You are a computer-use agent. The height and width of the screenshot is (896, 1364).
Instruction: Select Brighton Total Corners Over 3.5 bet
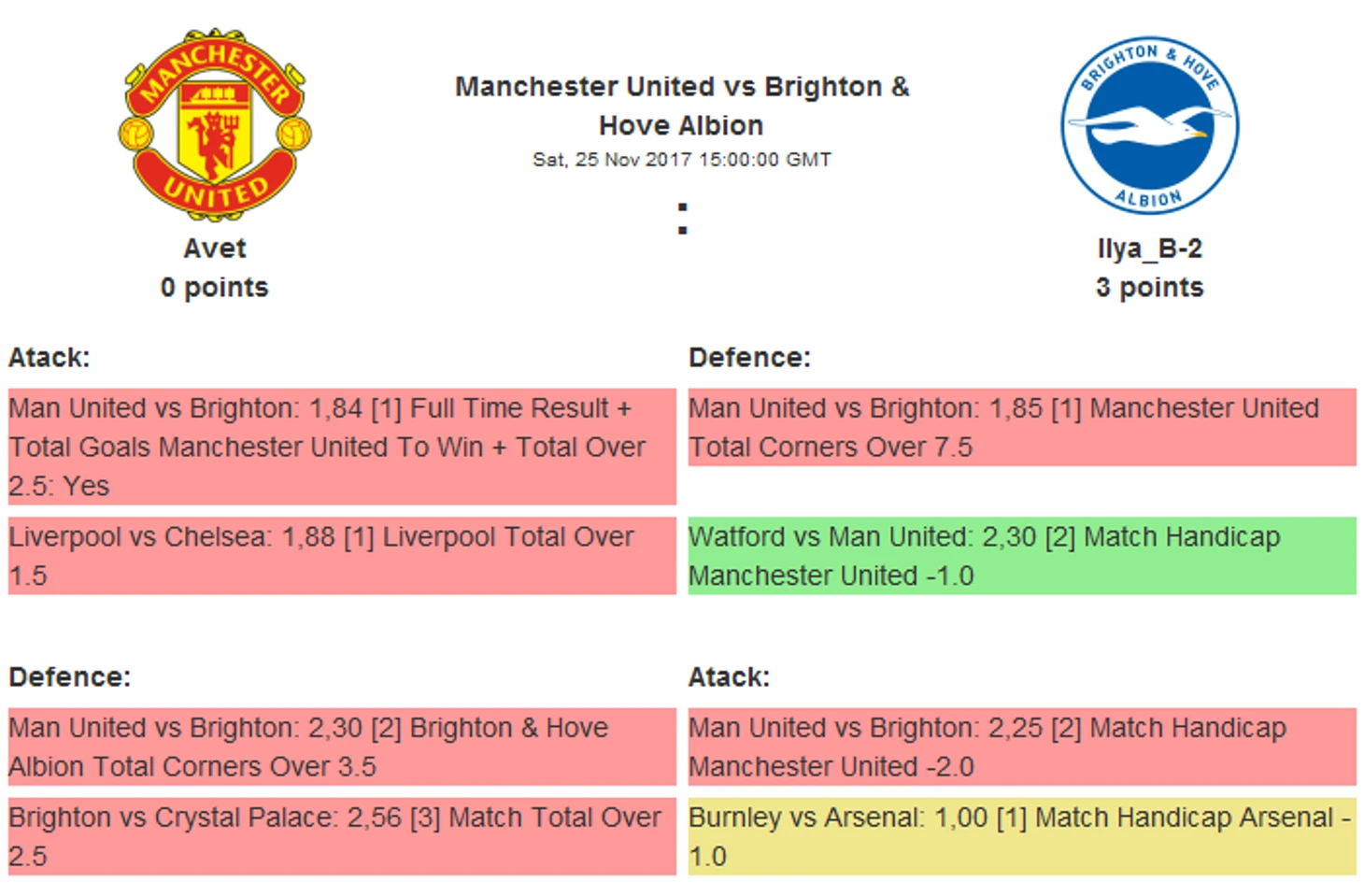[342, 747]
